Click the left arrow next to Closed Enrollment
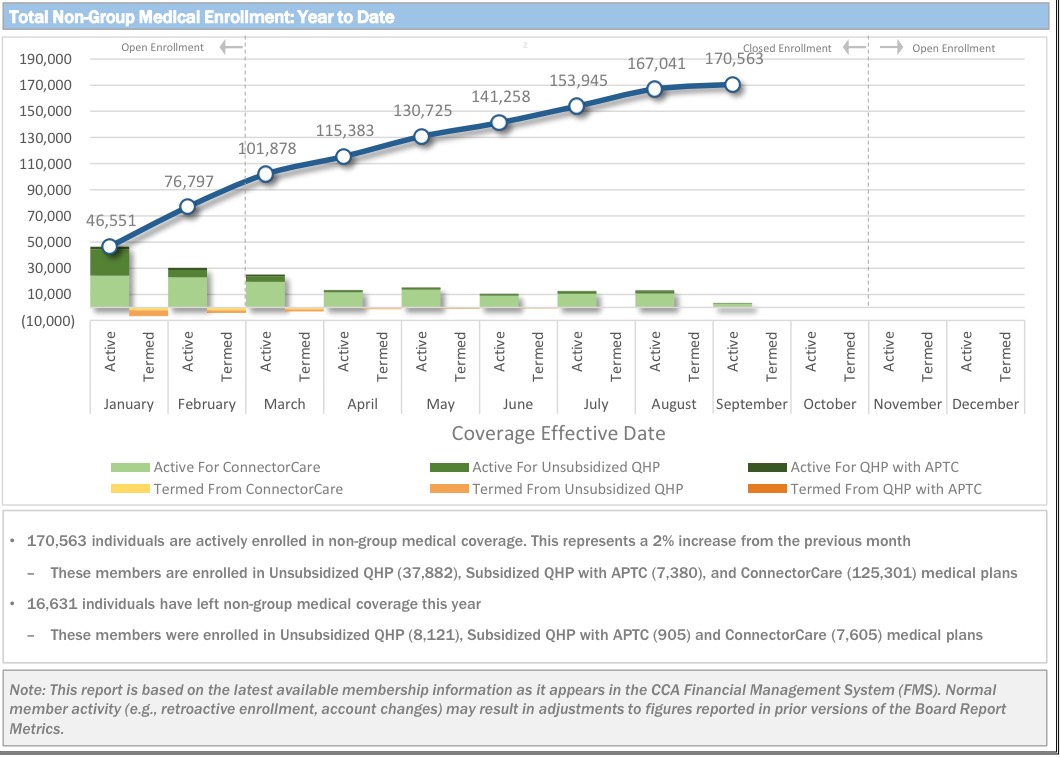This screenshot has width=1060, height=758. [x=853, y=47]
